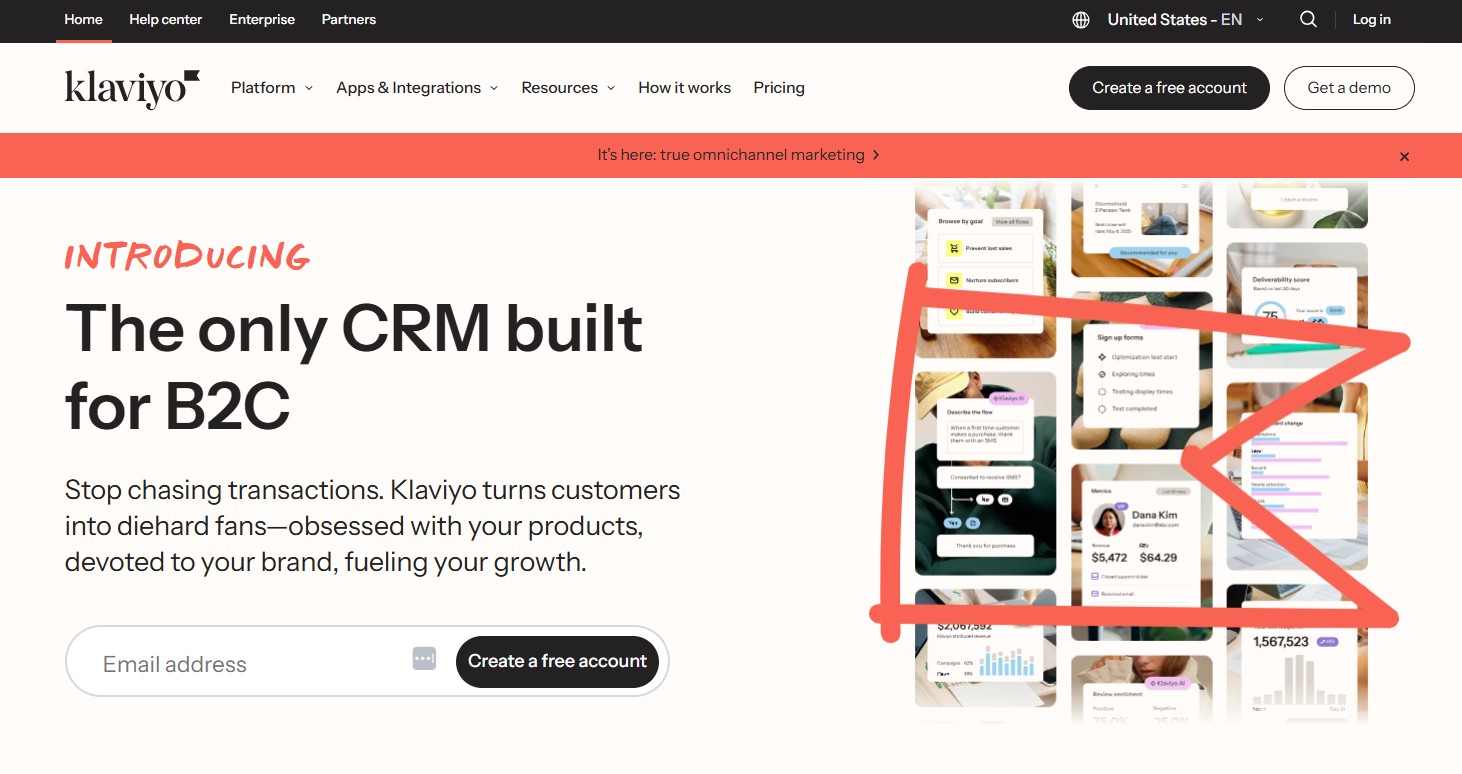This screenshot has width=1462, height=774.
Task: Select the No chip in the consent flow
Action: [x=985, y=499]
